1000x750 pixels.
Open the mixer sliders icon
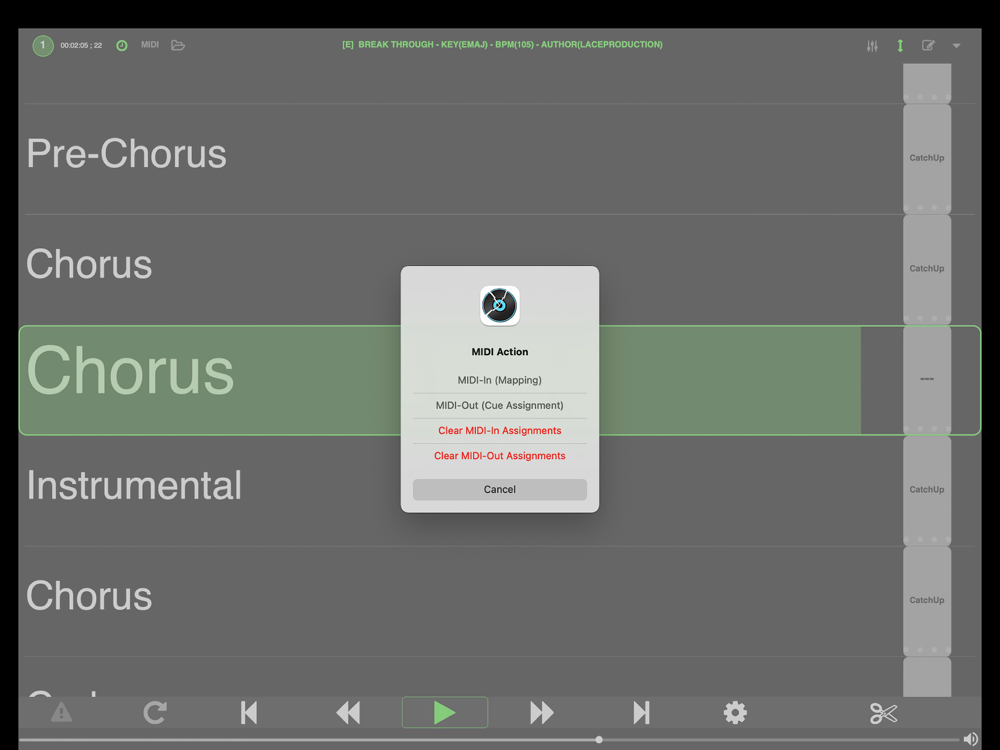pyautogui.click(x=872, y=46)
